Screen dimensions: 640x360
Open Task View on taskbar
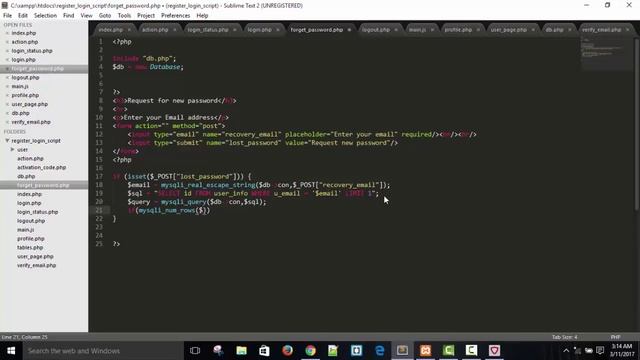[195, 351]
